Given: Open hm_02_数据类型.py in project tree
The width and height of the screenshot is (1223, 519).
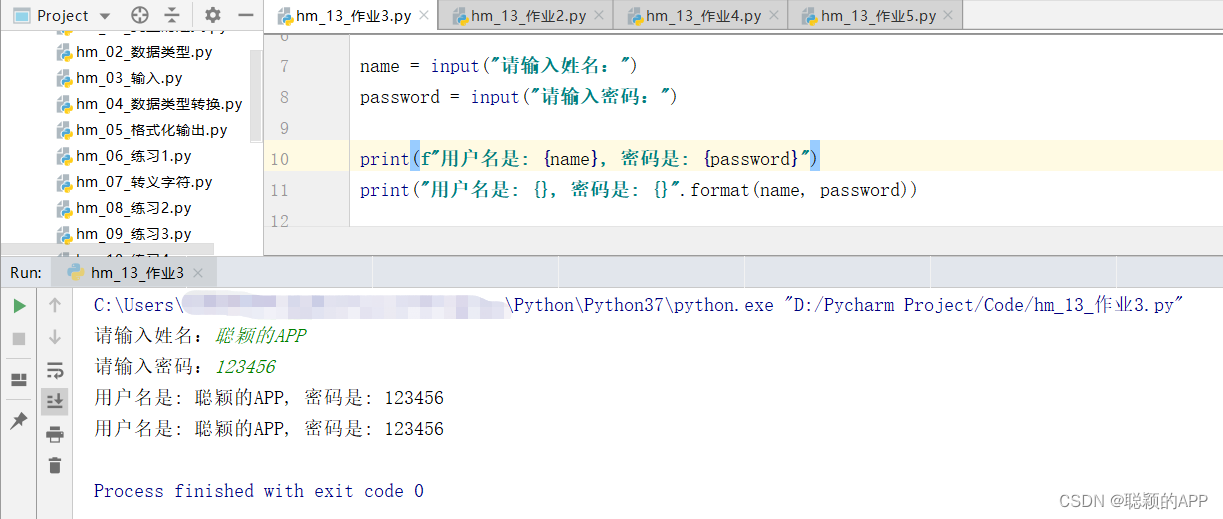Looking at the screenshot, I should pos(144,52).
